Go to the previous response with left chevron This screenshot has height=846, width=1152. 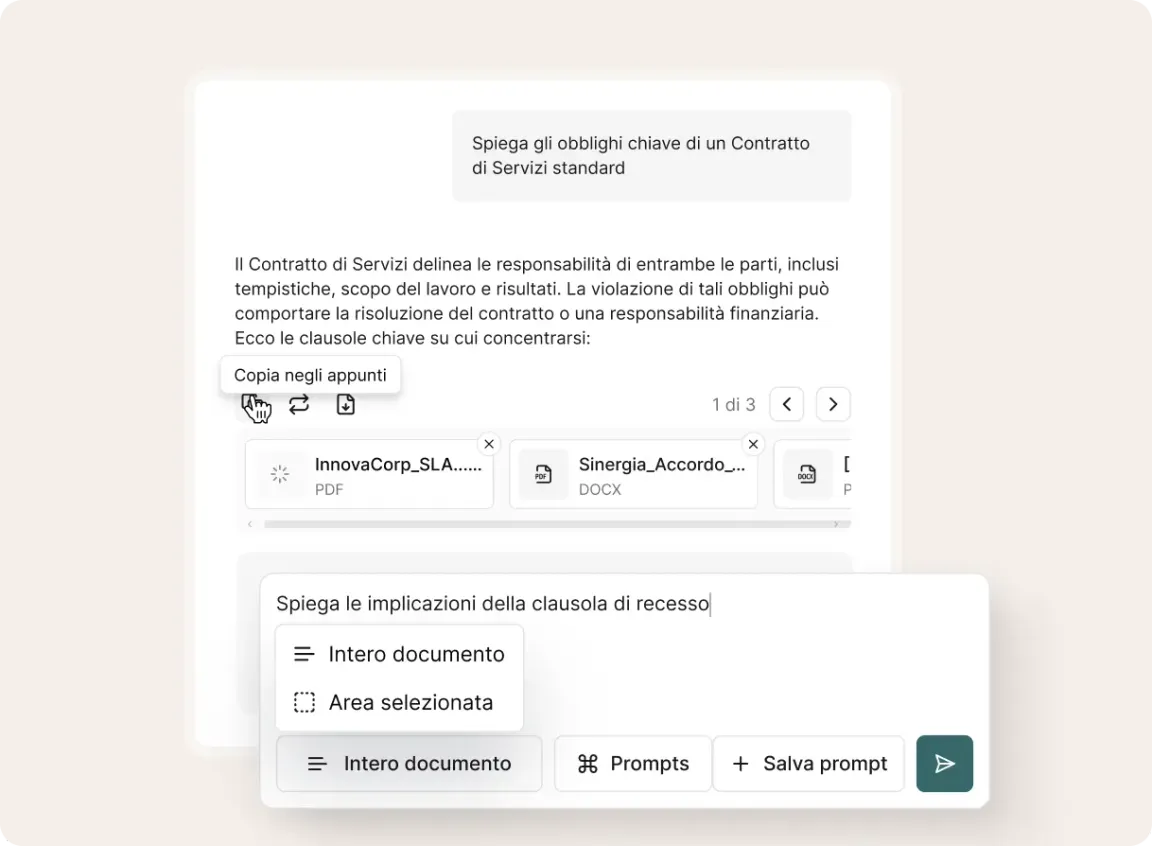click(x=787, y=404)
